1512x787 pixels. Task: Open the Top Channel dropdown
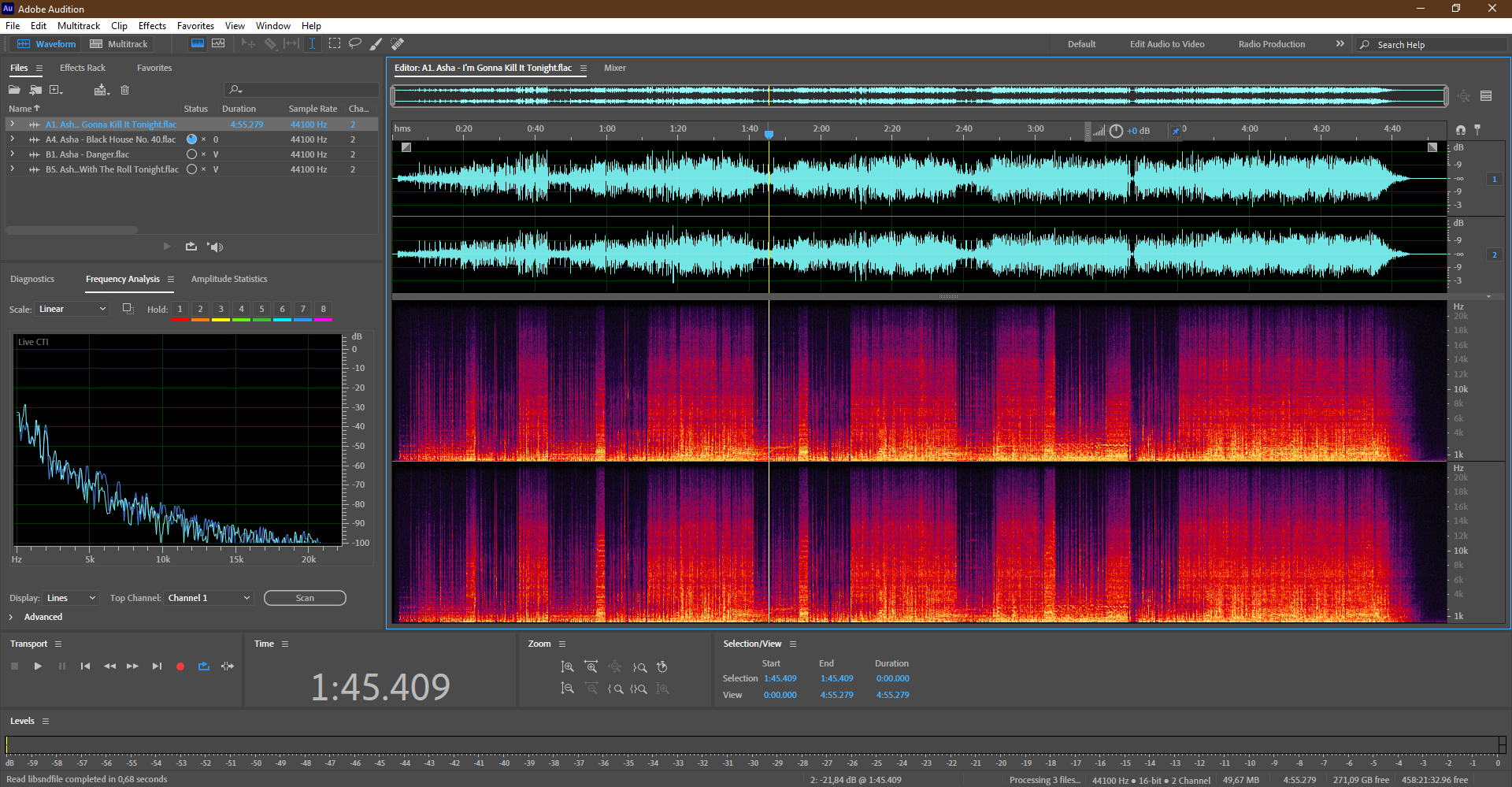pos(209,598)
